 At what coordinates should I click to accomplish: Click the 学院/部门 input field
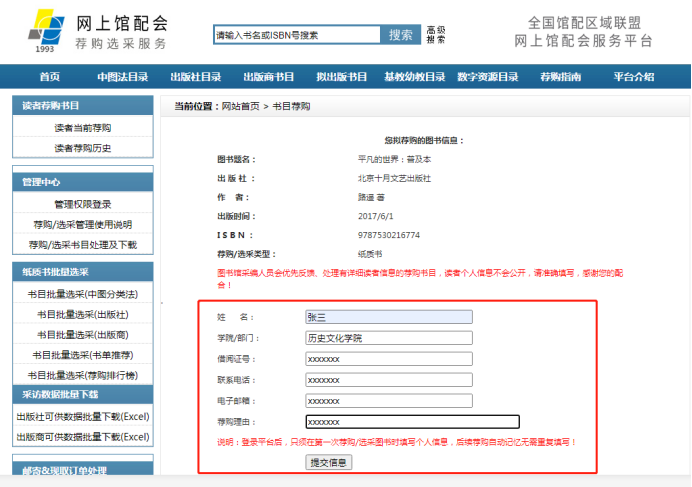[389, 338]
